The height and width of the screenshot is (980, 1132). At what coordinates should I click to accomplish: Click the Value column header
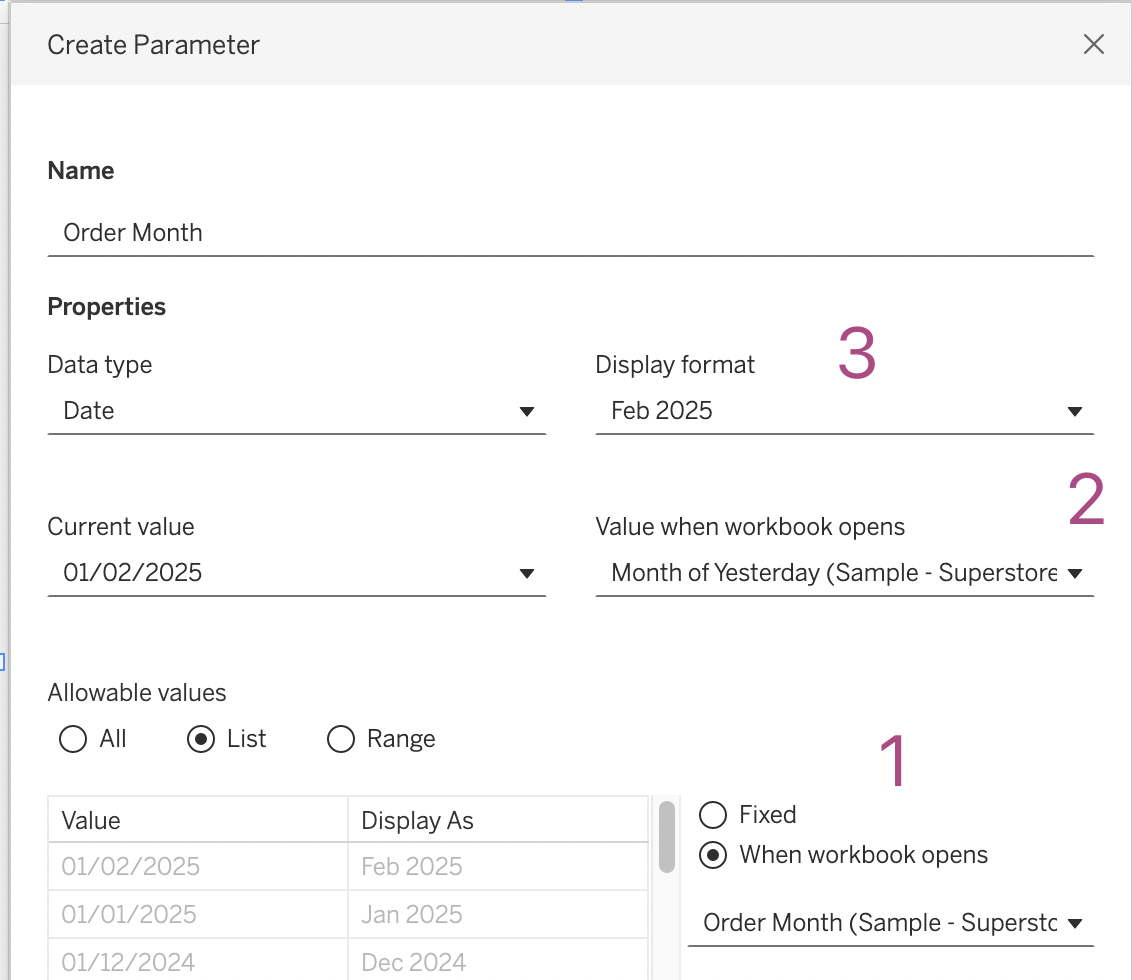197,821
